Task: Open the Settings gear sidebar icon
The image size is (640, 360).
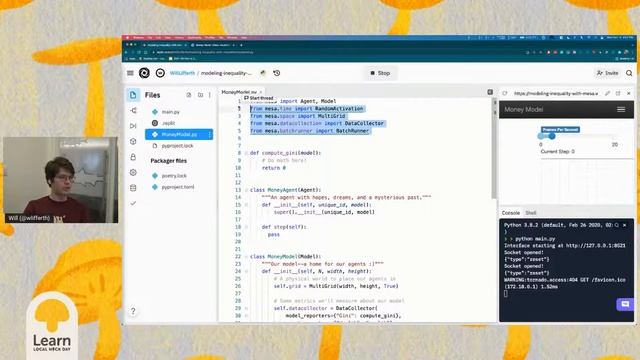Action: [x=133, y=172]
